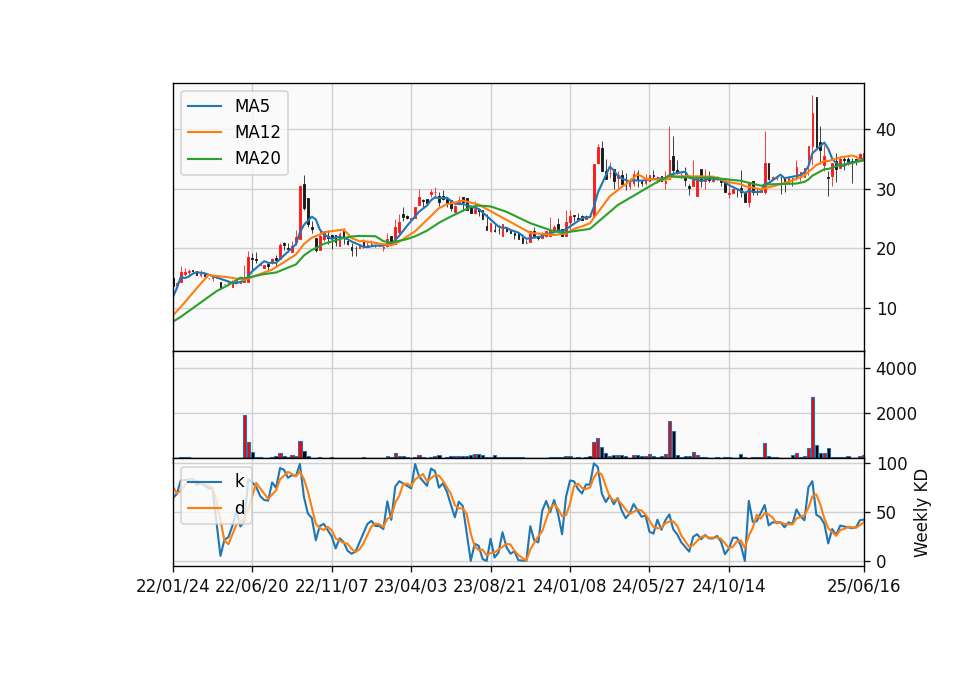Click the blue MA5 legend line sample
960x690 pixels.
click(204, 106)
